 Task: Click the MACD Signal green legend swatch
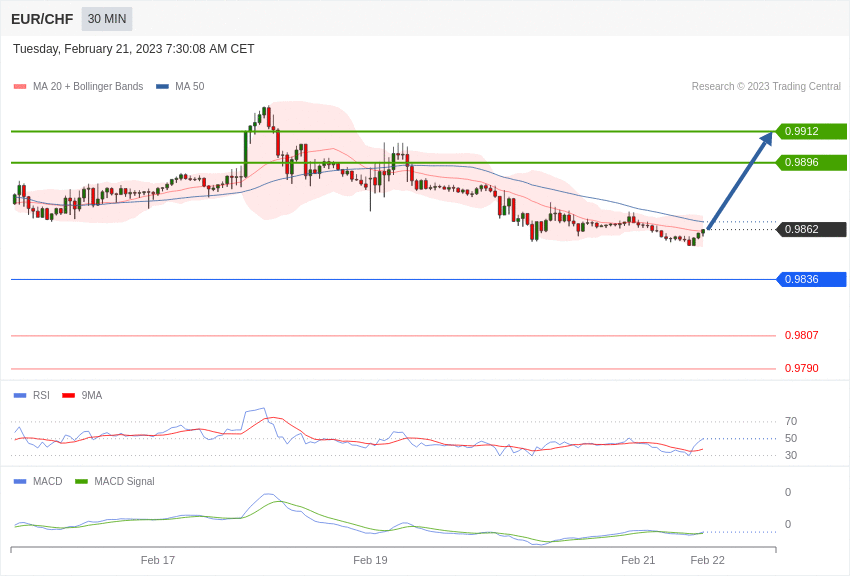click(81, 482)
